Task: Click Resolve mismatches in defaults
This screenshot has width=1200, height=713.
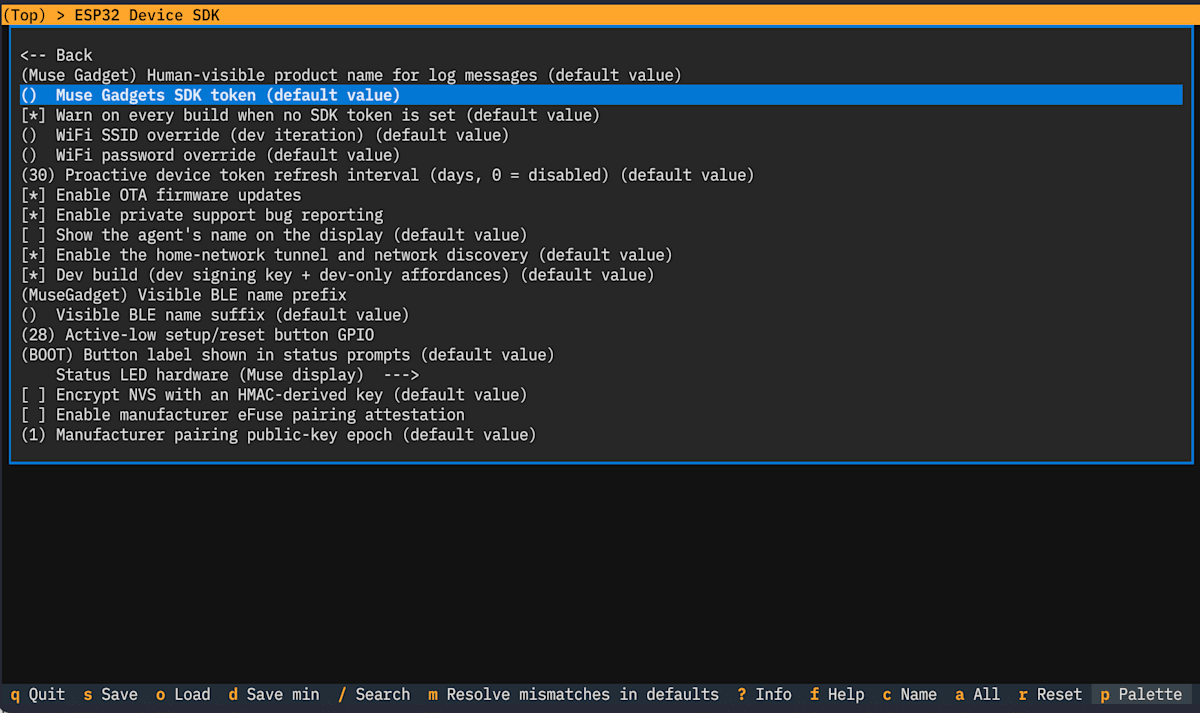Action: pyautogui.click(x=574, y=694)
